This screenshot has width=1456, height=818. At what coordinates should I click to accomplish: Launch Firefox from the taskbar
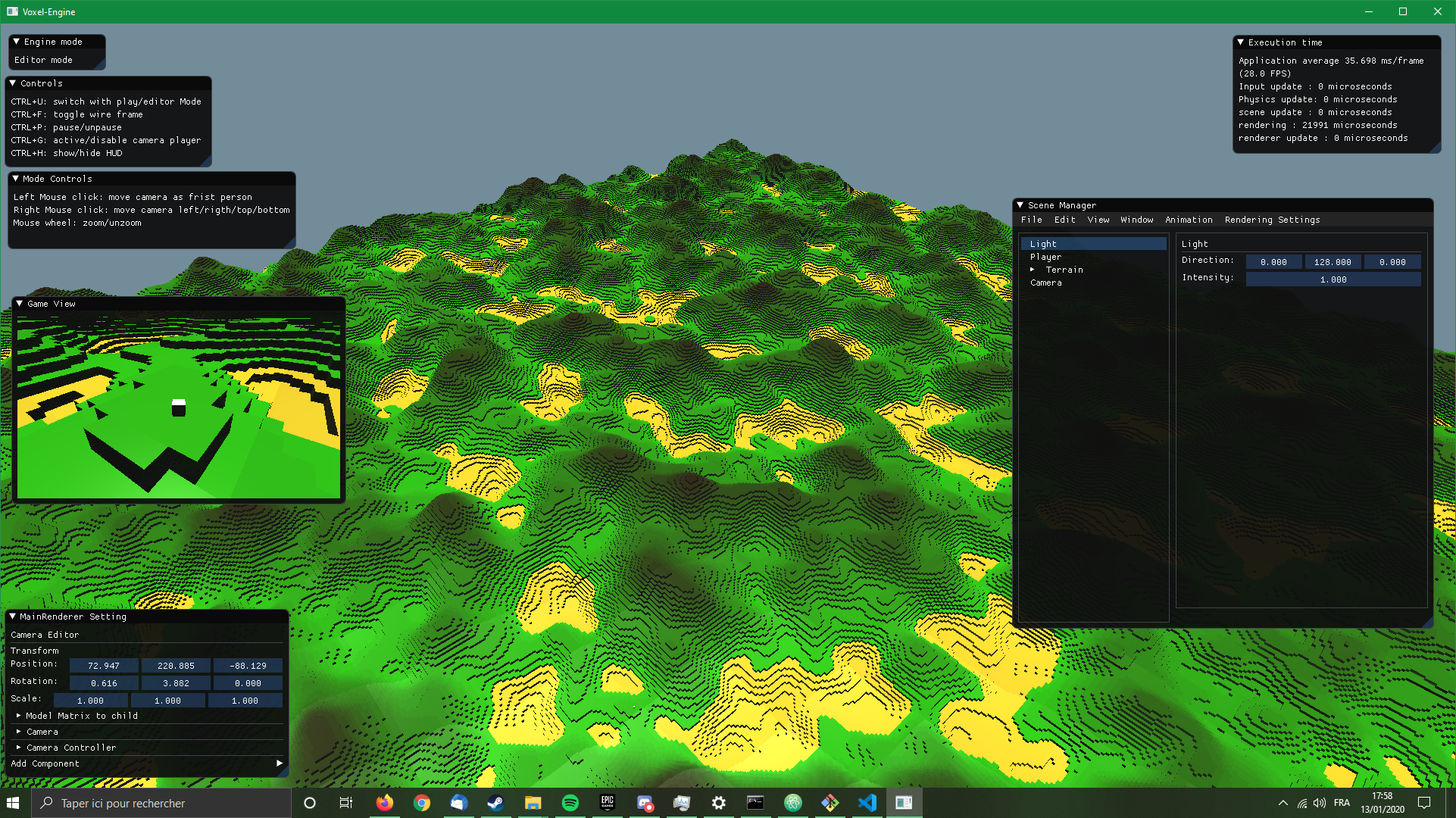click(384, 803)
